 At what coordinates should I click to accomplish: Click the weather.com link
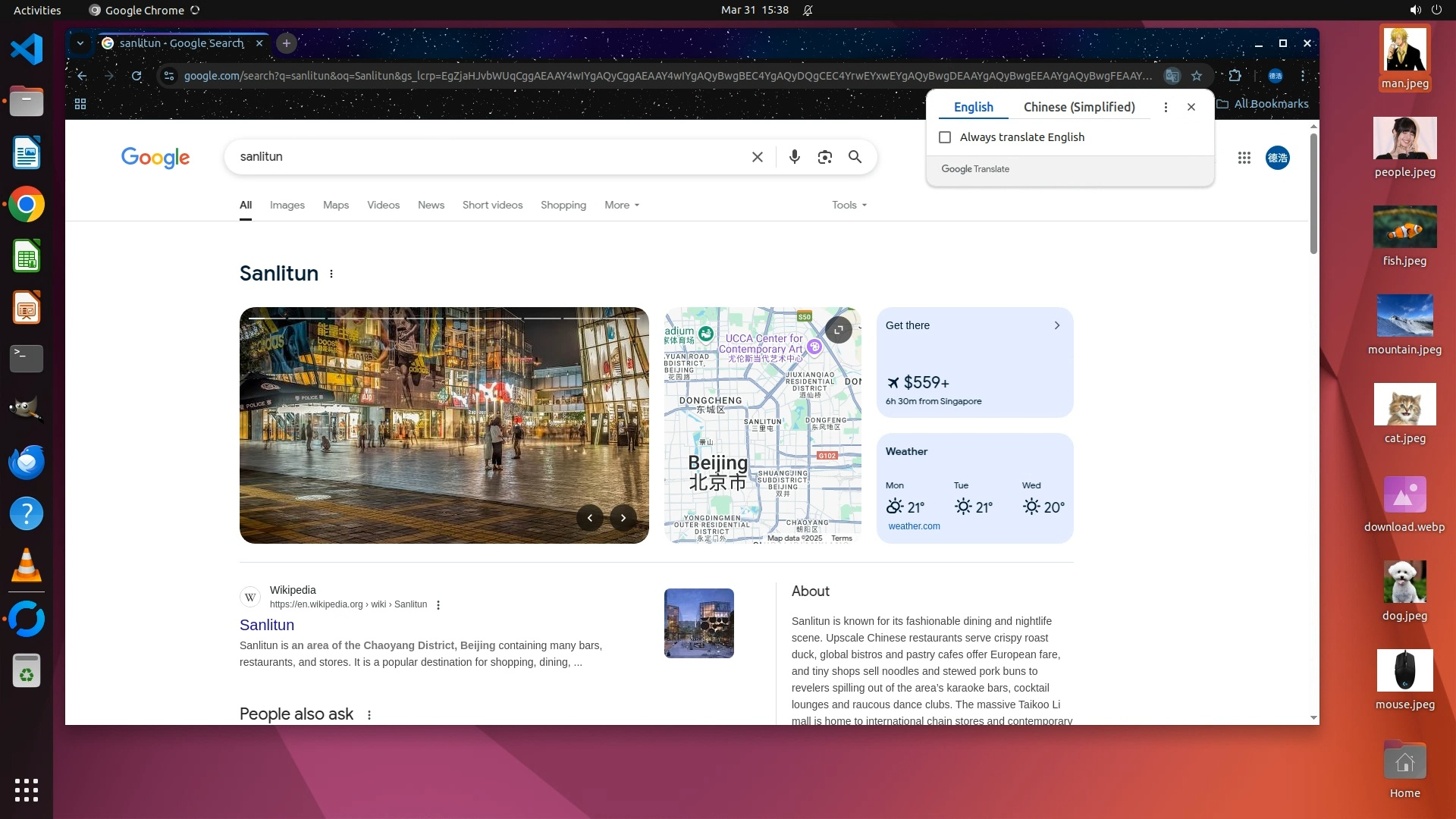click(914, 526)
